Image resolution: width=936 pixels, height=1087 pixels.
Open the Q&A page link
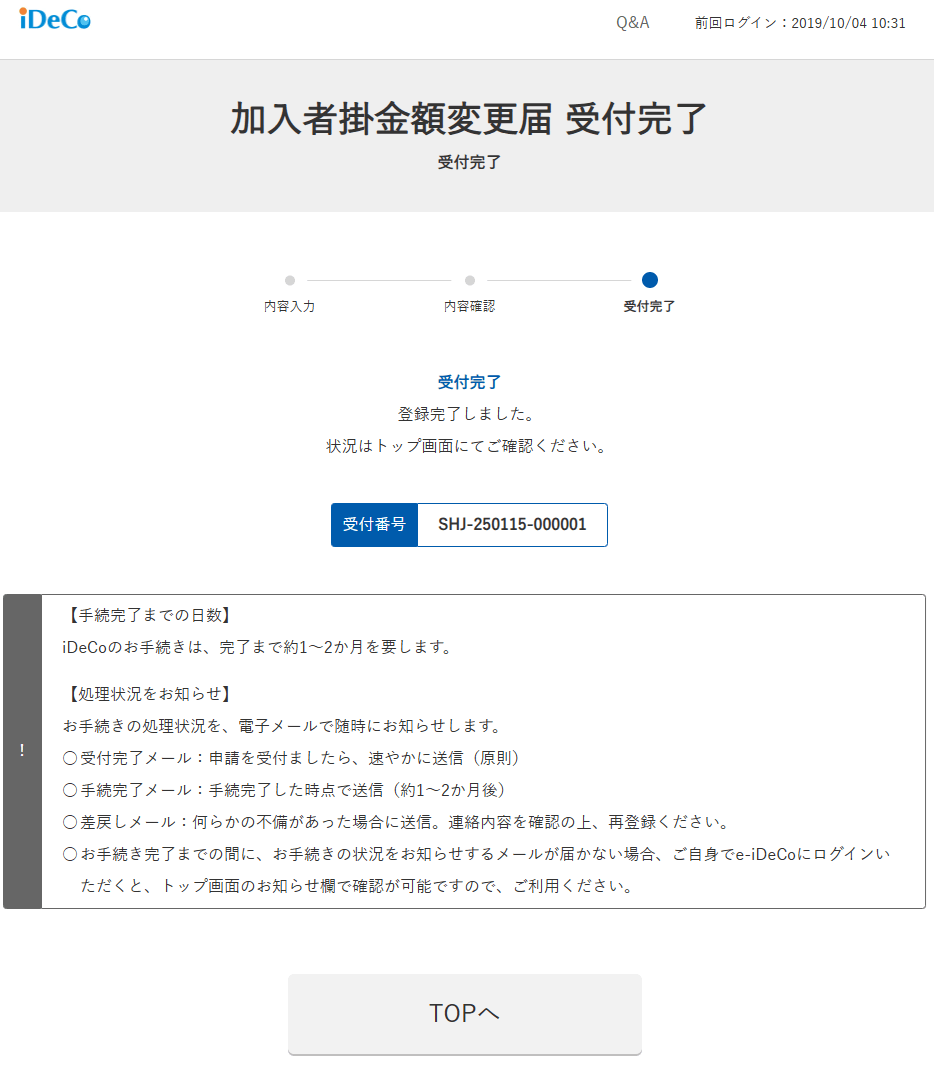click(632, 22)
